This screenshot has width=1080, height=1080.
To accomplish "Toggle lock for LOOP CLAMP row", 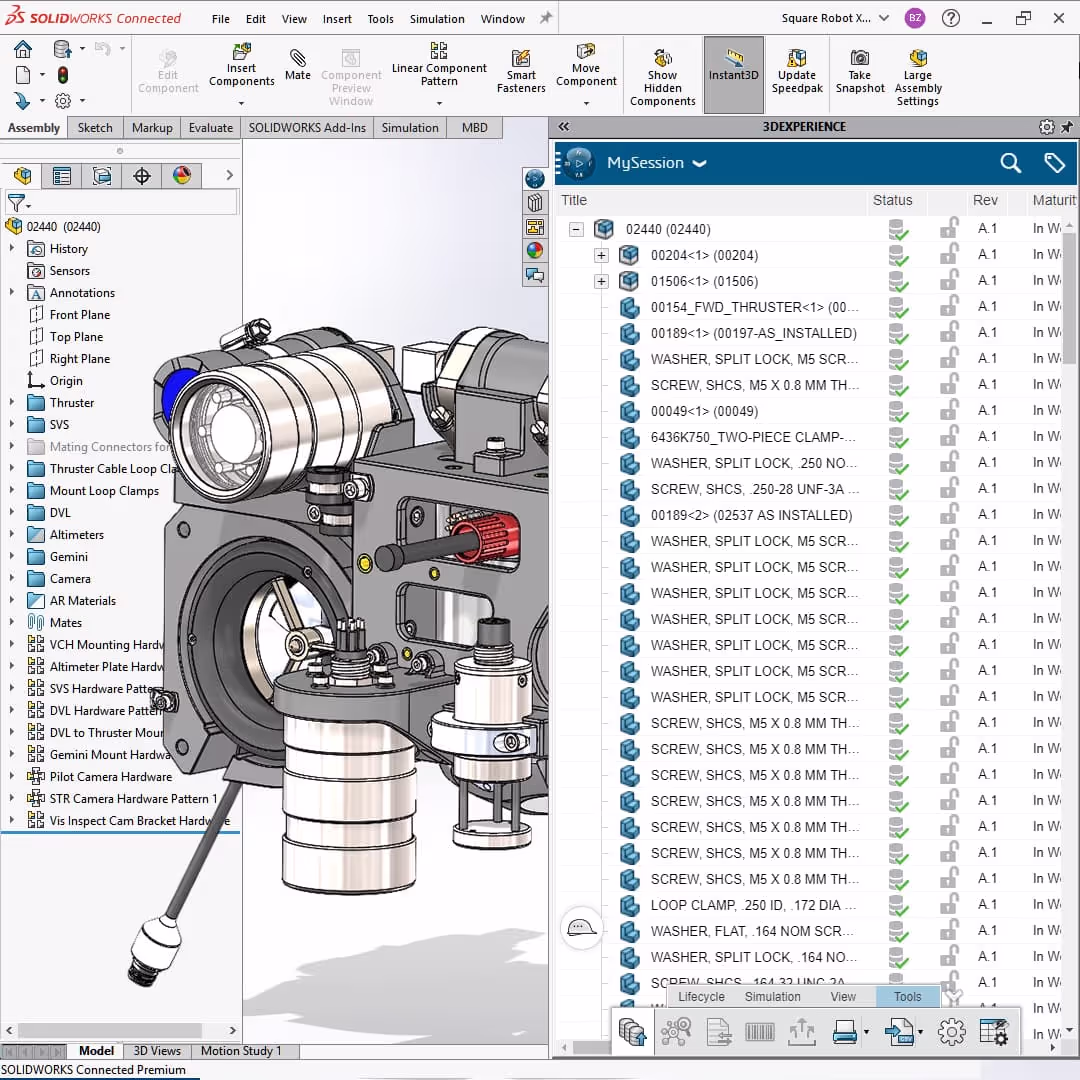I will (949, 904).
